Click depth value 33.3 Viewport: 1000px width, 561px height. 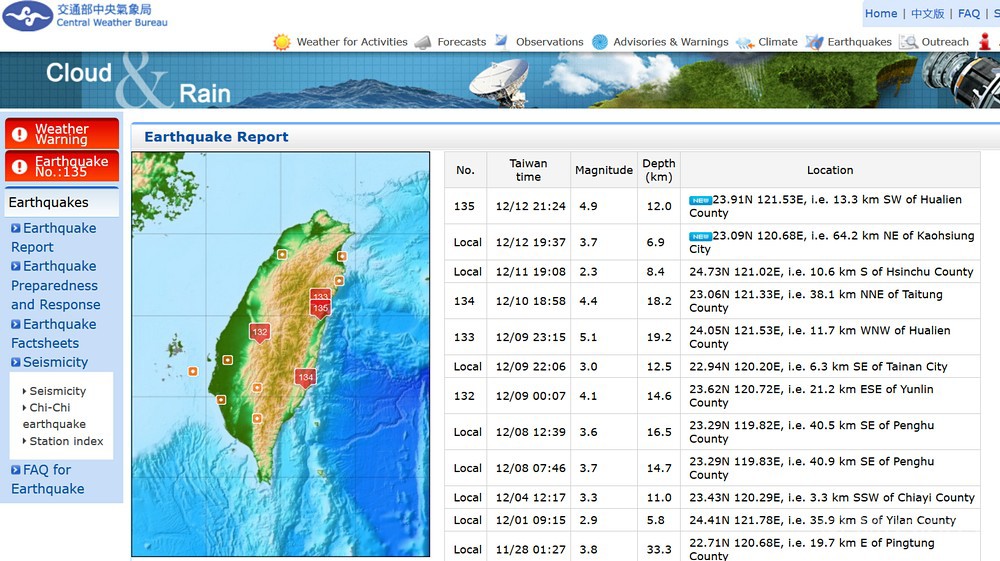(659, 549)
